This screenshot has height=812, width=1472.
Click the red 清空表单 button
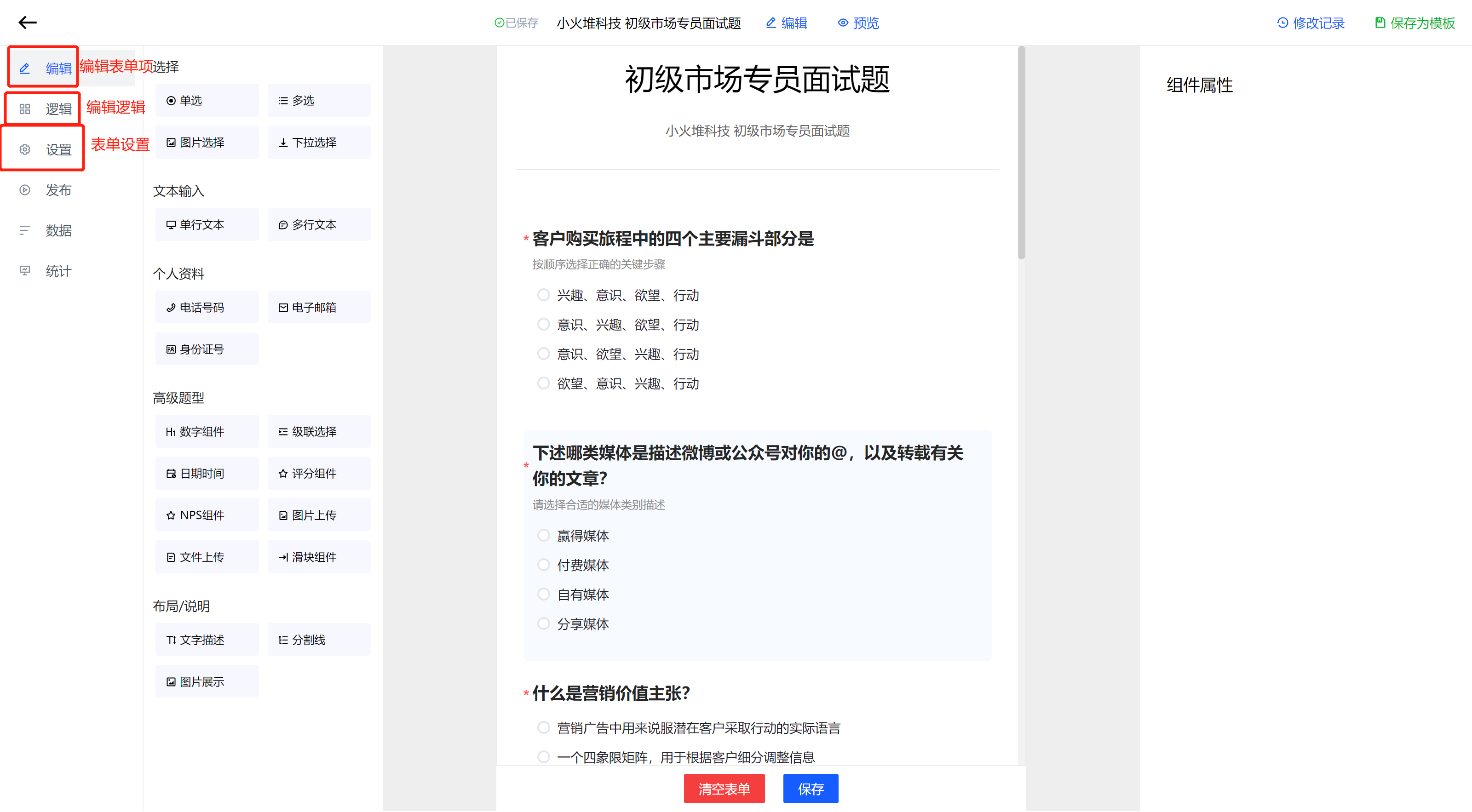pyautogui.click(x=724, y=789)
